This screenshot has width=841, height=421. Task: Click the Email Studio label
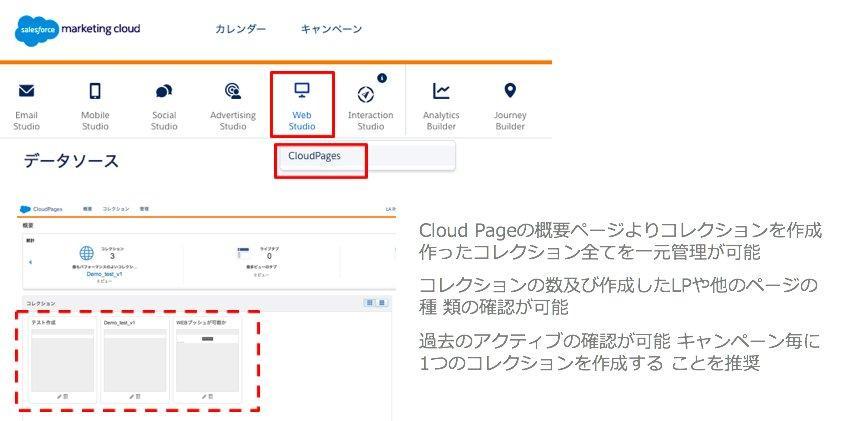[x=26, y=121]
